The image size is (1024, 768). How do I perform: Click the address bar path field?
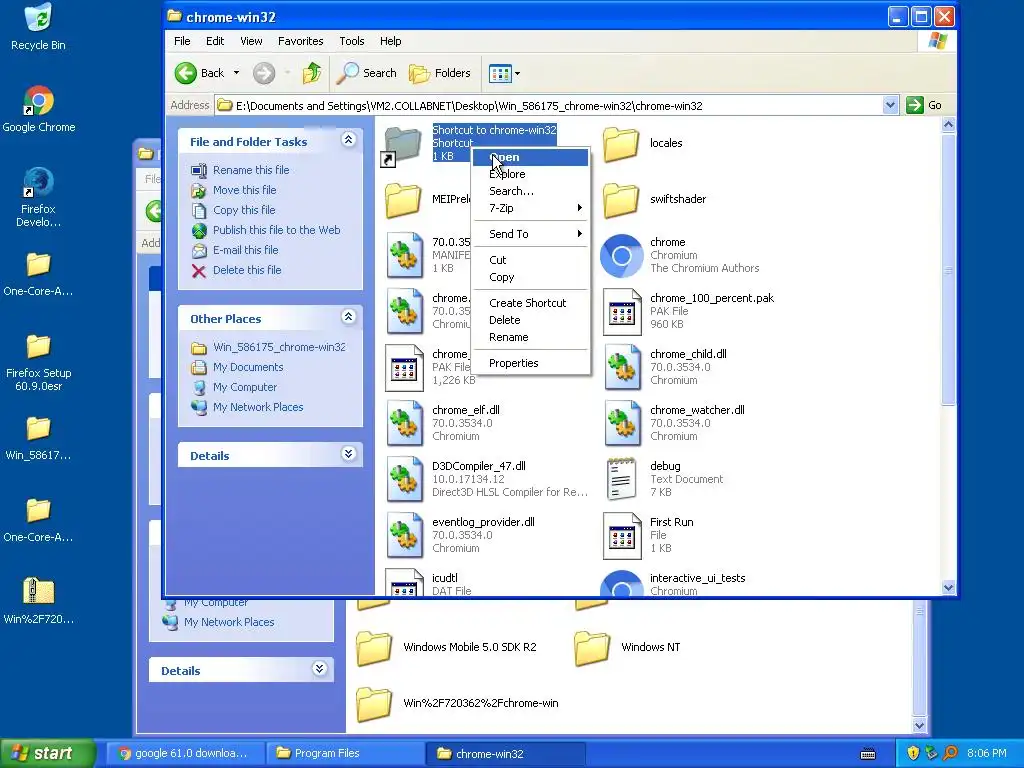click(x=549, y=105)
